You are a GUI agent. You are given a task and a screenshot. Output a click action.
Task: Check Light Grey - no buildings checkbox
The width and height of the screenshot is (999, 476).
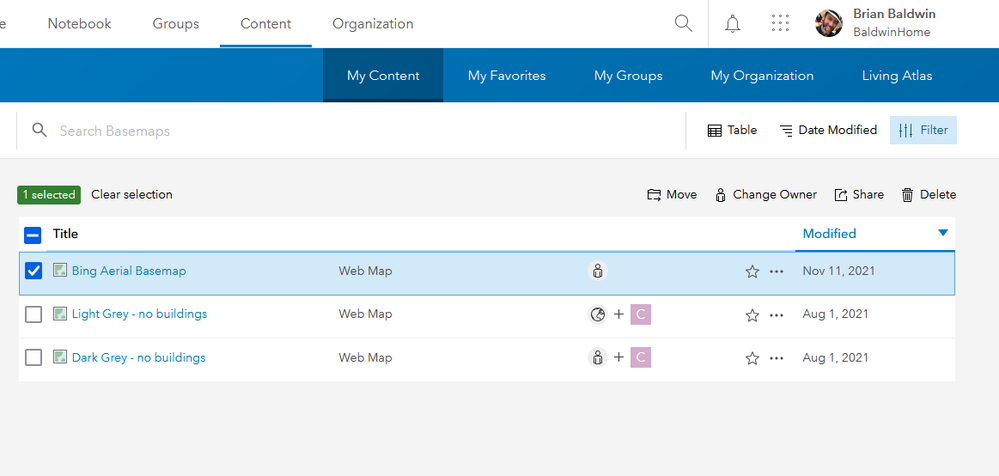(33, 314)
